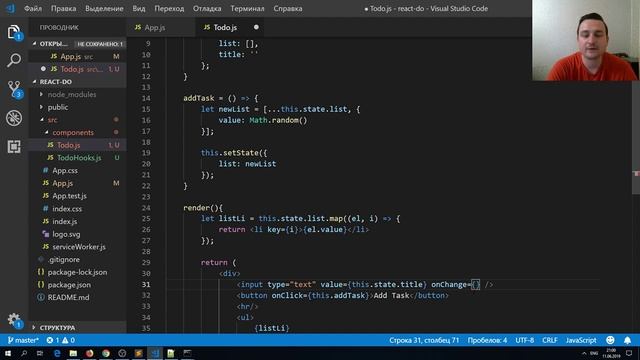Image resolution: width=640 pixels, height=360 pixels.
Task: Open the Explorer view in activity bar
Action: click(13, 32)
